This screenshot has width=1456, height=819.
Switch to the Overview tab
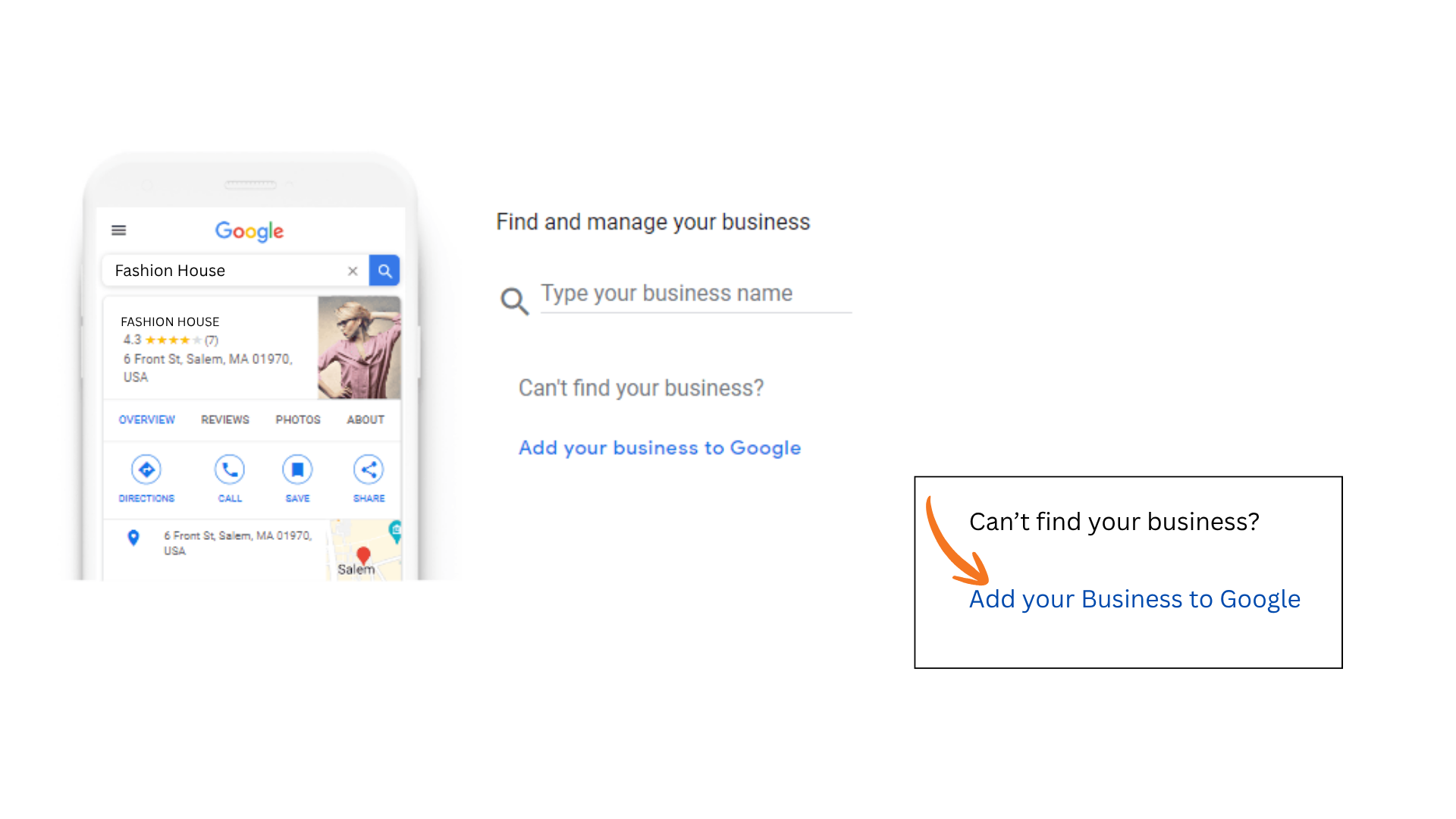(146, 419)
